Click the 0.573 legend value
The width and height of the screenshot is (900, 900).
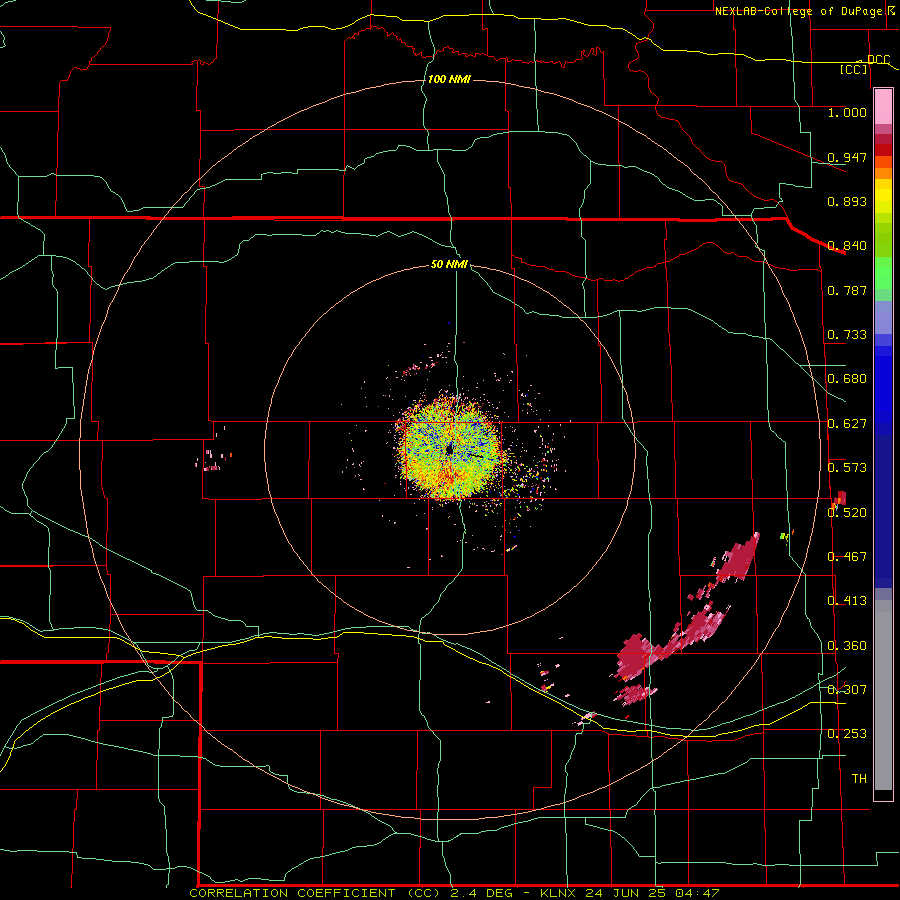[847, 468]
